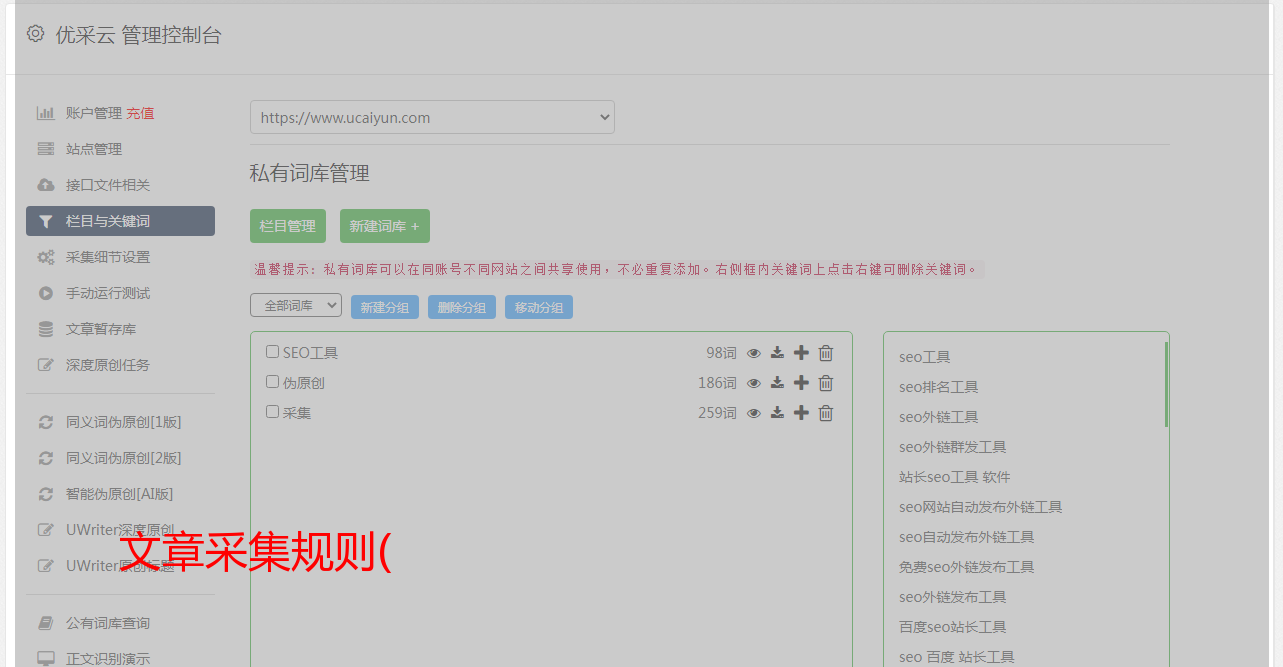
Task: Show the 伪原创 library via eye icon
Action: (754, 383)
